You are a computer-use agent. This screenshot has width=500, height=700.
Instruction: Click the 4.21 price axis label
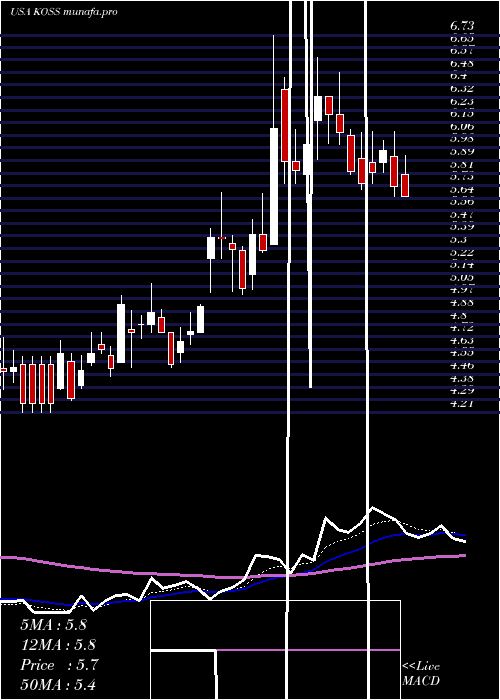coord(462,404)
